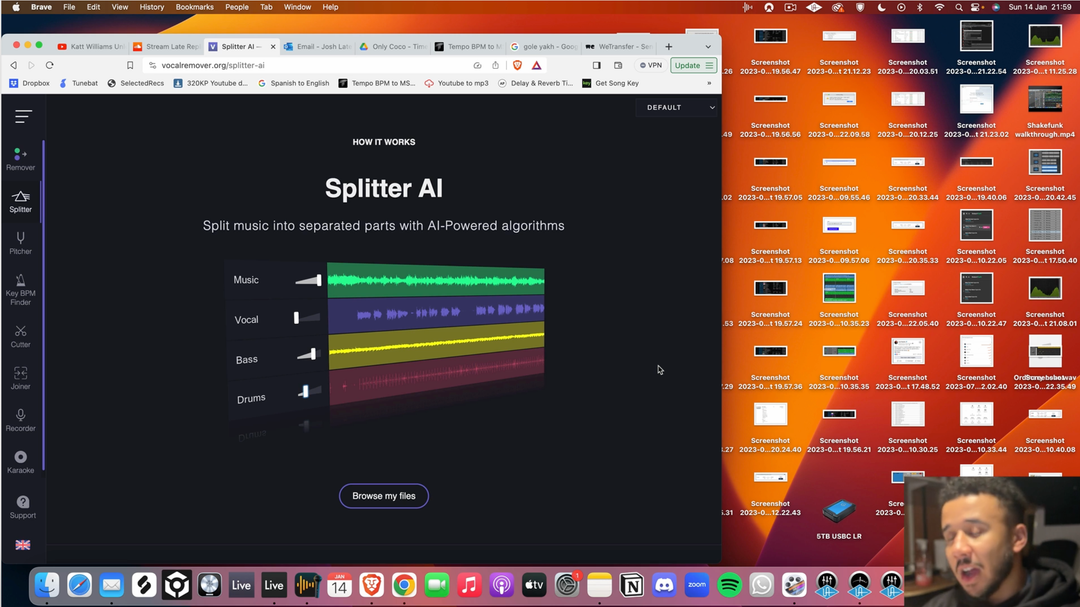The height and width of the screenshot is (607, 1080).
Task: Open the Karaoke tool
Action: 20,461
